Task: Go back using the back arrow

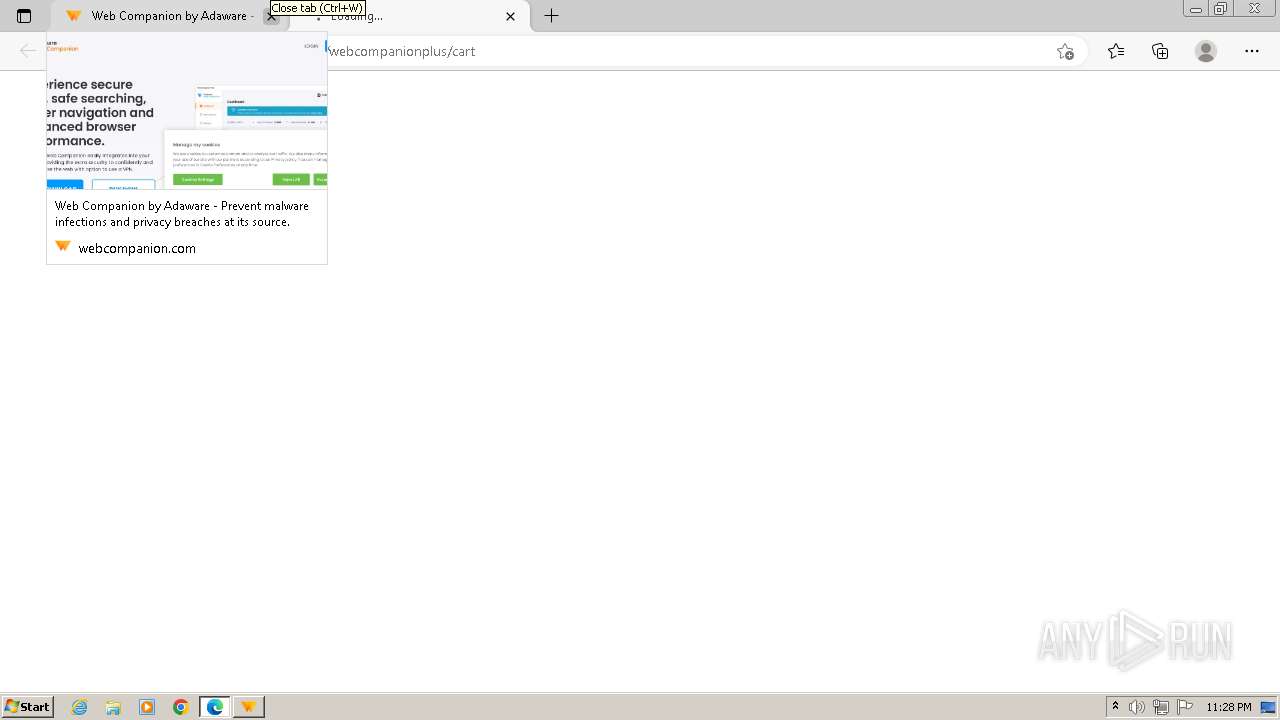Action: pyautogui.click(x=28, y=51)
